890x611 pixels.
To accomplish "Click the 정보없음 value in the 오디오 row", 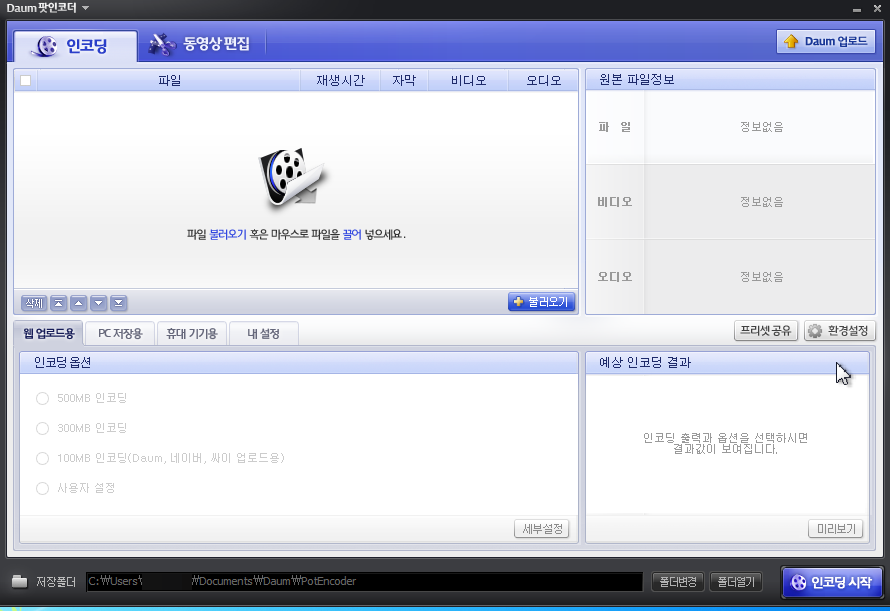I will tap(761, 277).
